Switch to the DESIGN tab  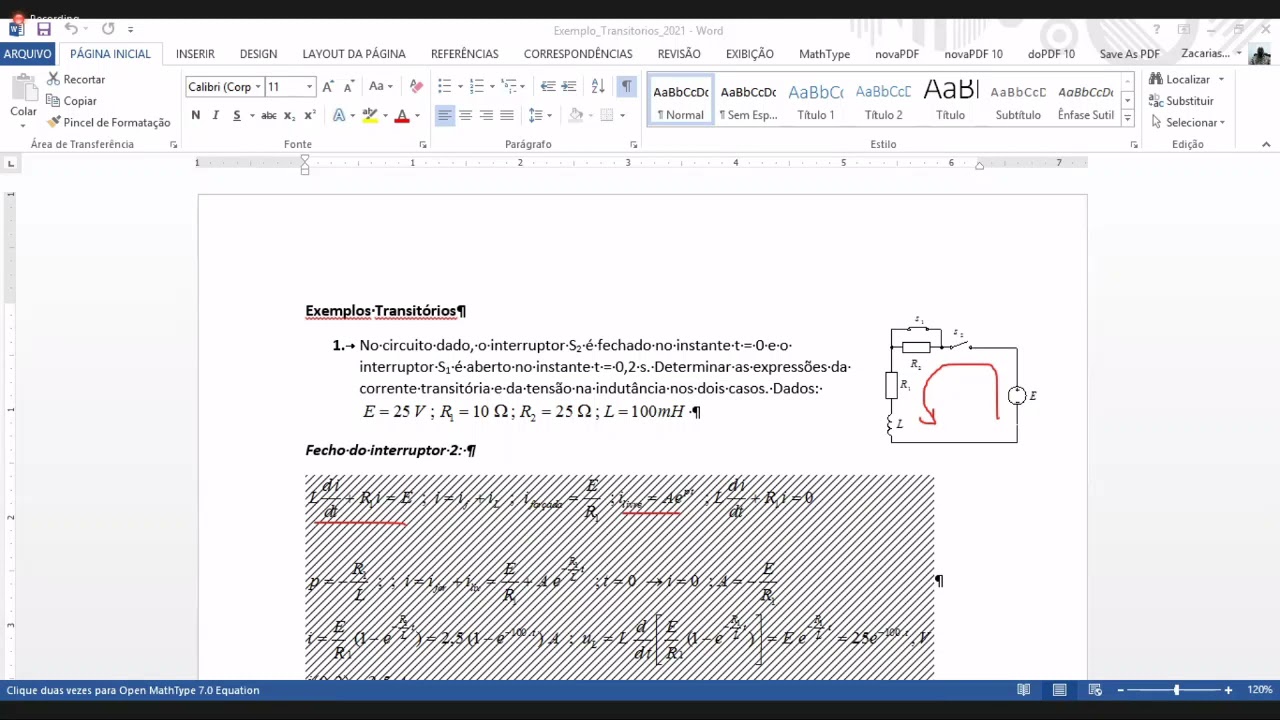click(258, 54)
